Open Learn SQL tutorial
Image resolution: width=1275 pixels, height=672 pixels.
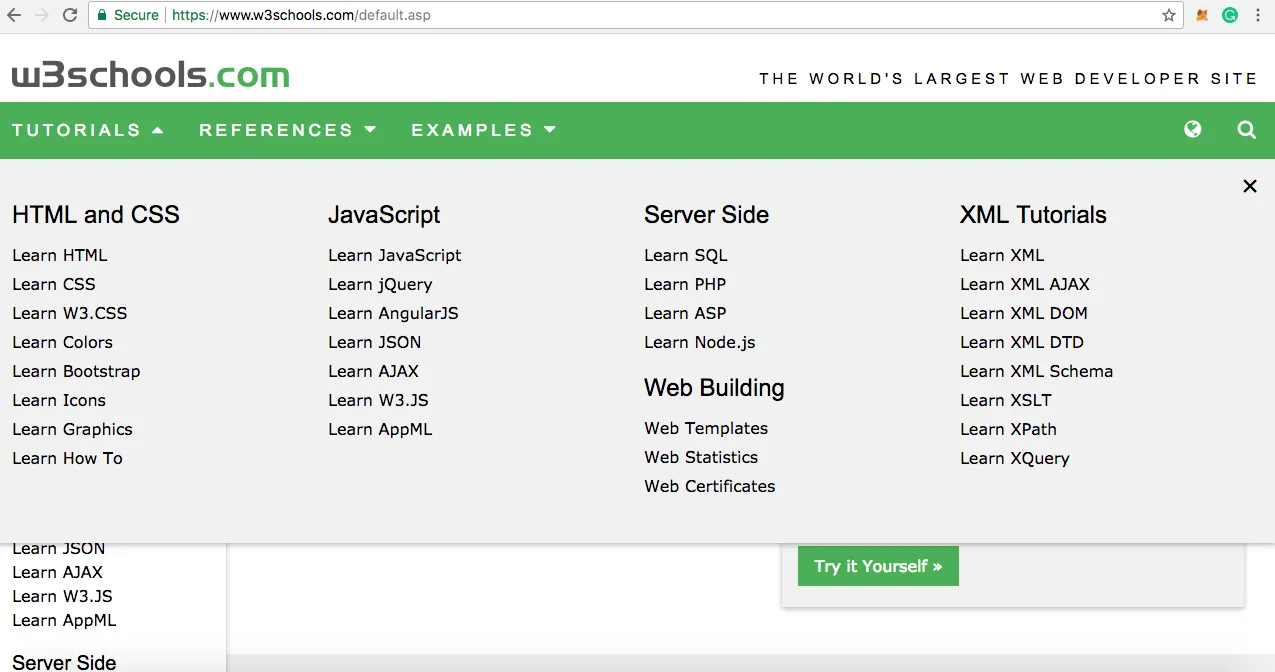tap(686, 255)
